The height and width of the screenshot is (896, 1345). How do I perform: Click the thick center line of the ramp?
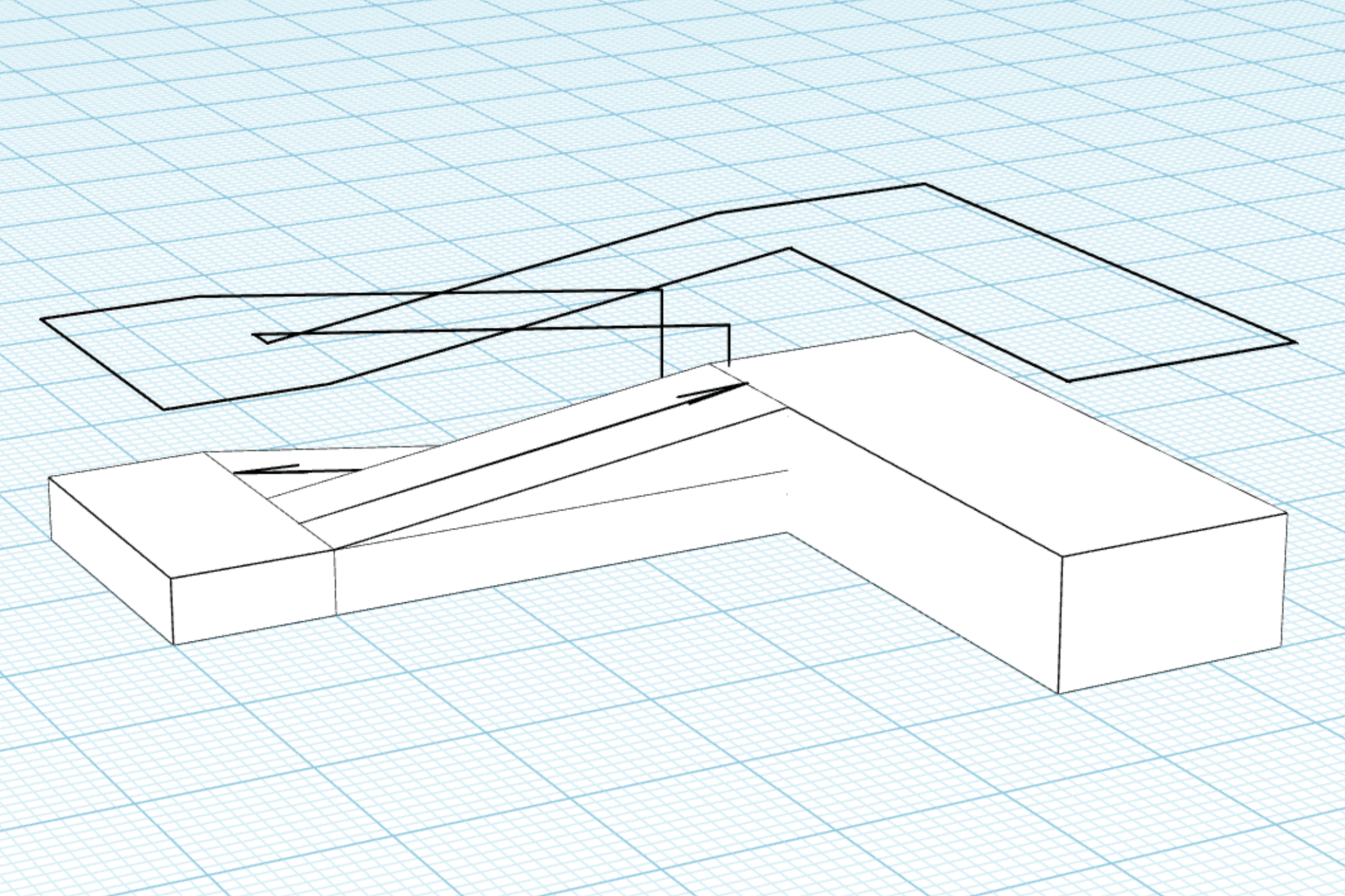pyautogui.click(x=525, y=453)
